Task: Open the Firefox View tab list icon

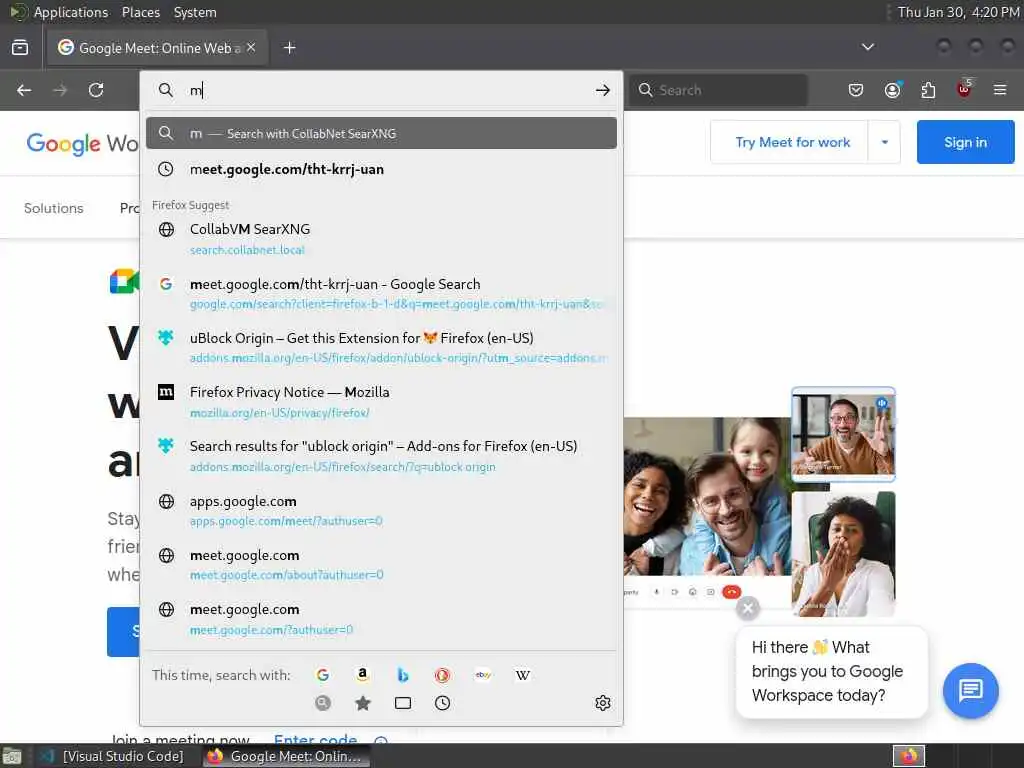Action: click(20, 48)
